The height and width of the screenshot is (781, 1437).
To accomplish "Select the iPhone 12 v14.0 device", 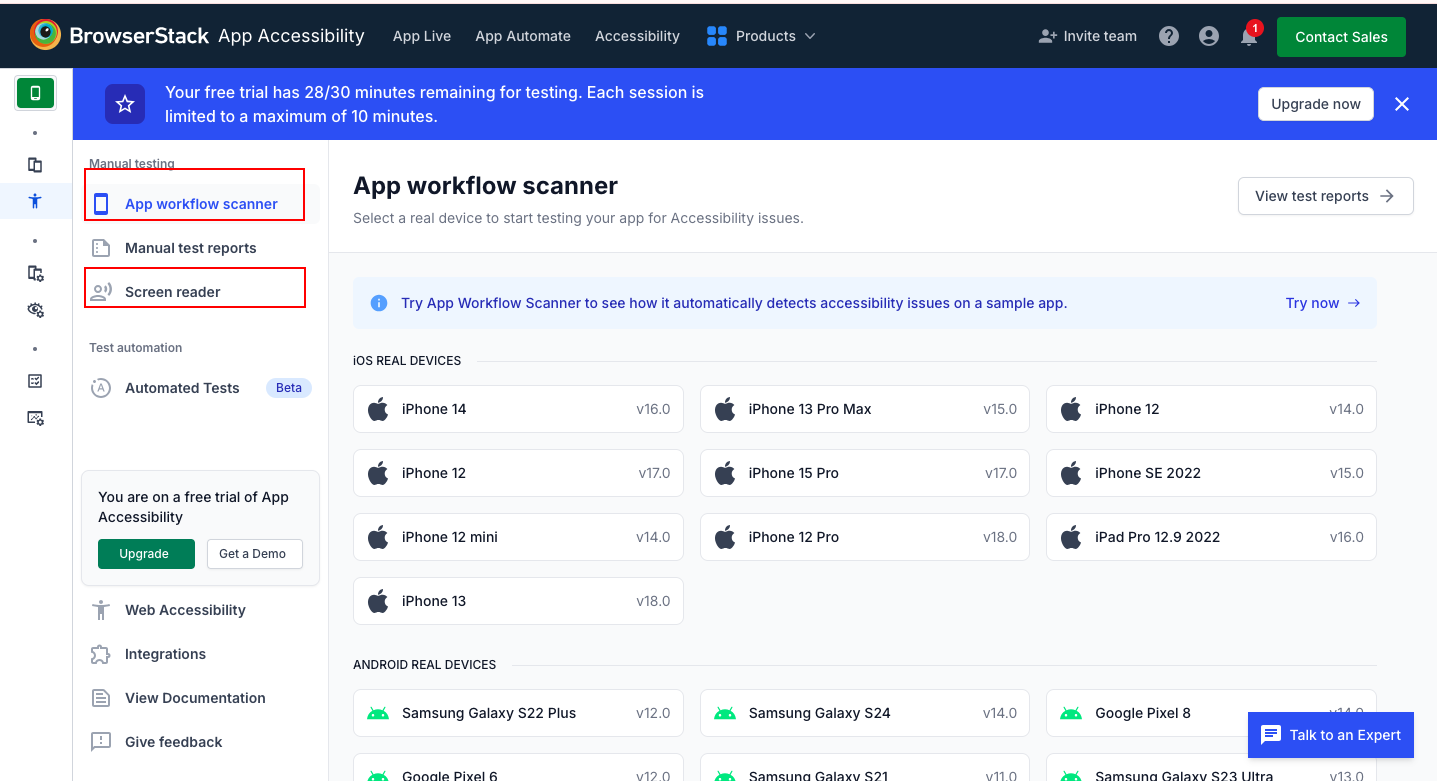I will 1211,409.
